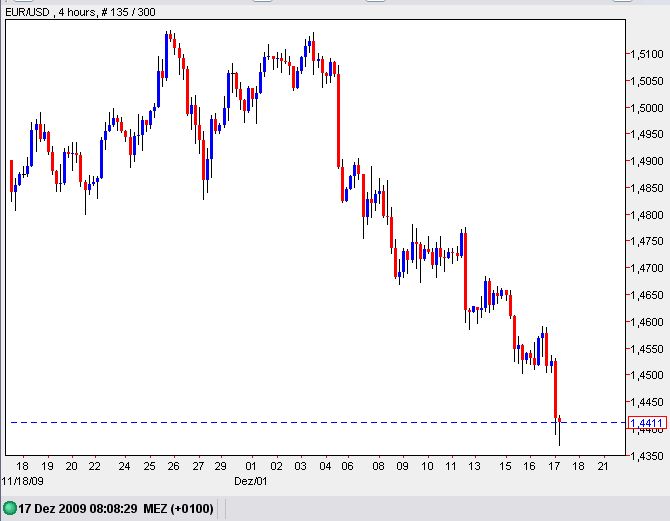Click the date axis label 24
Viewport: 670px width, 521px height.
124,466
